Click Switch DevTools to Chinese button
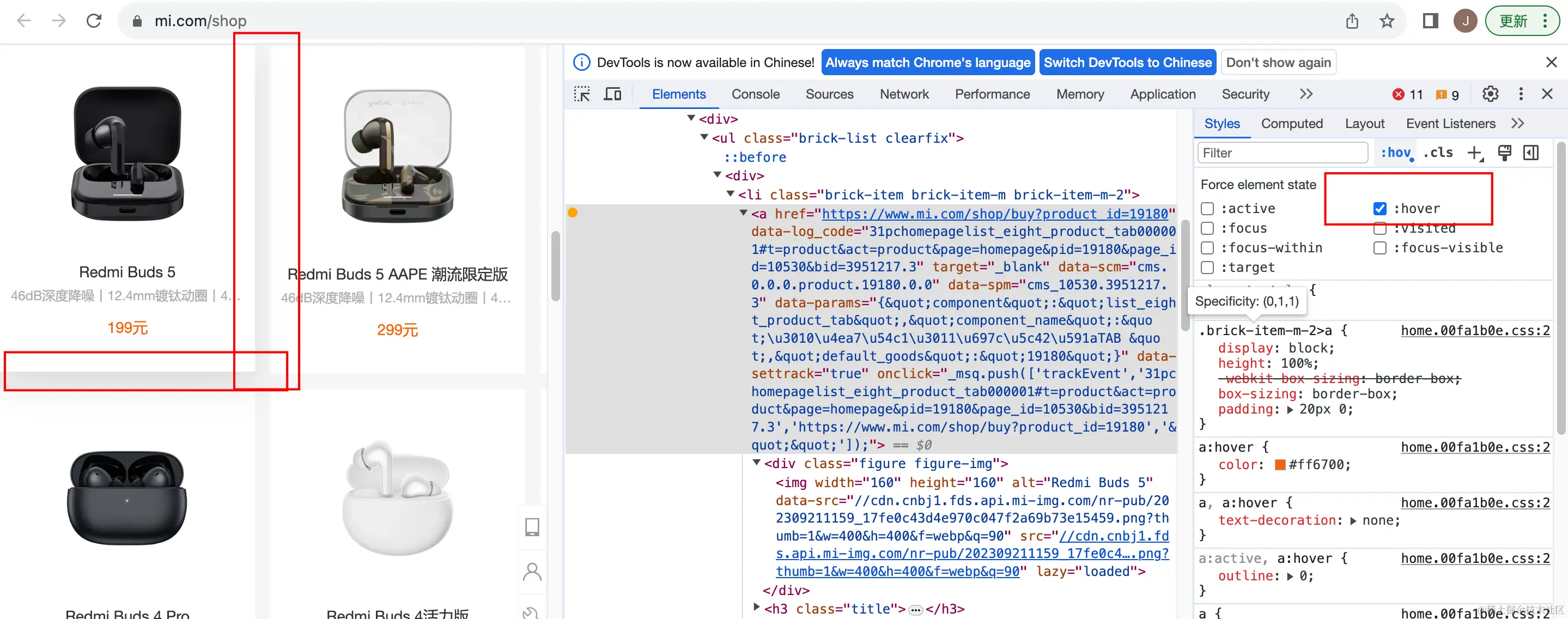The height and width of the screenshot is (619, 1568). (x=1127, y=63)
